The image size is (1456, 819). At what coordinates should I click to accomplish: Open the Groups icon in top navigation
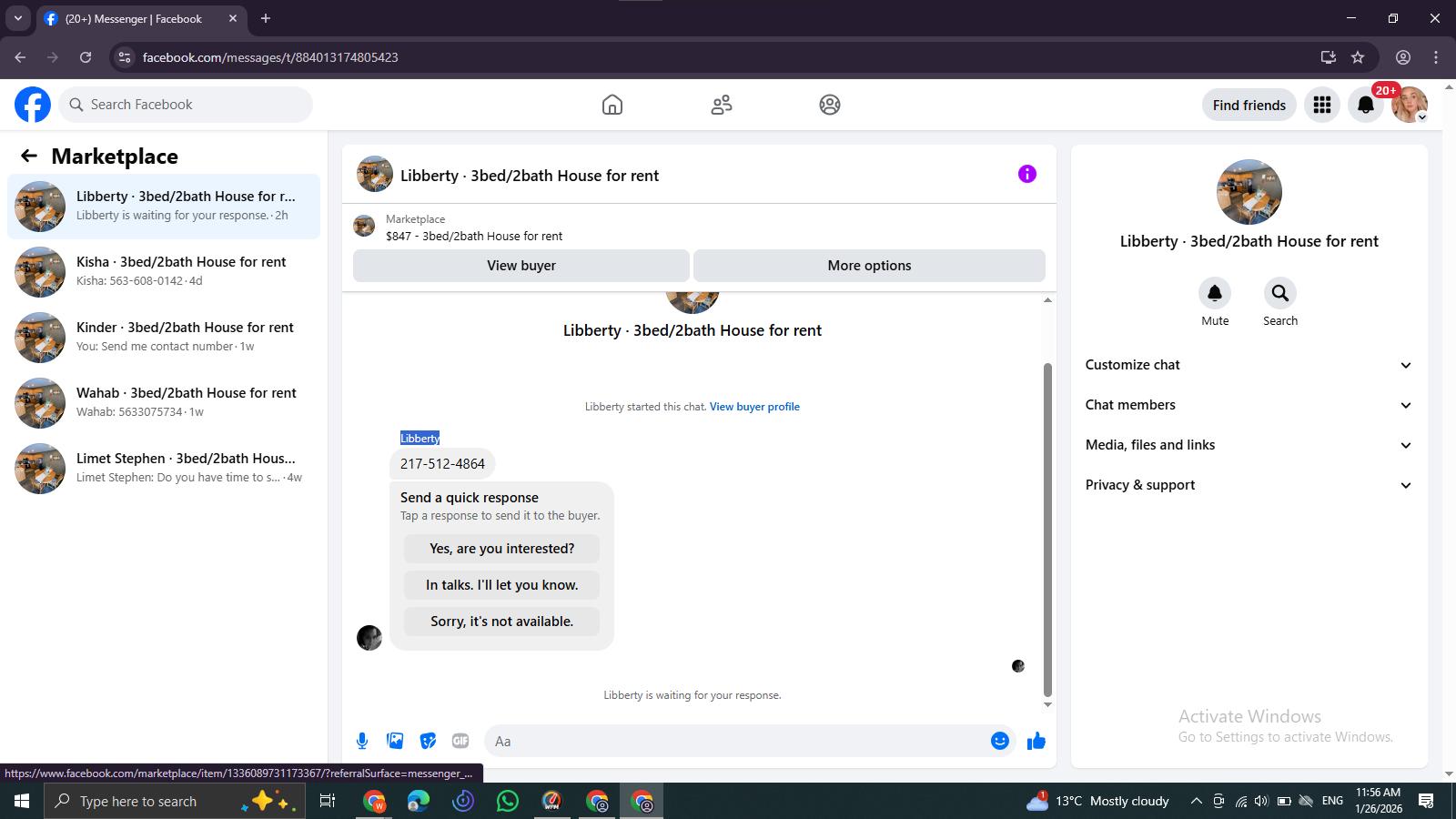click(x=830, y=105)
